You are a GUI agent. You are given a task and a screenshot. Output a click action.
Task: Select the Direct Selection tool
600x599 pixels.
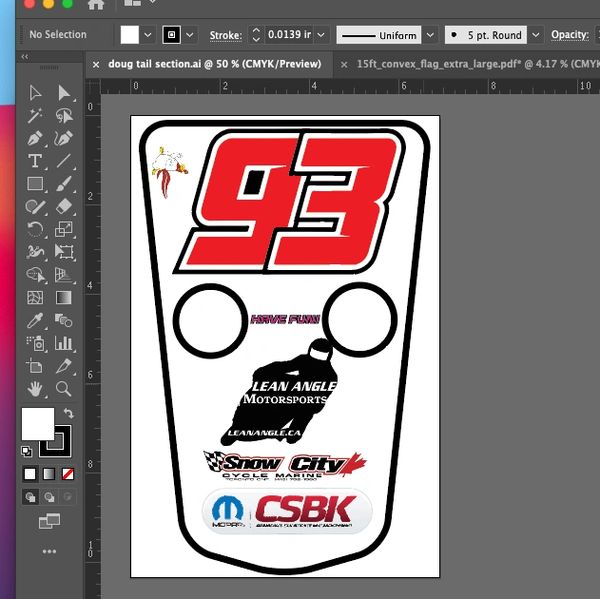(x=64, y=92)
